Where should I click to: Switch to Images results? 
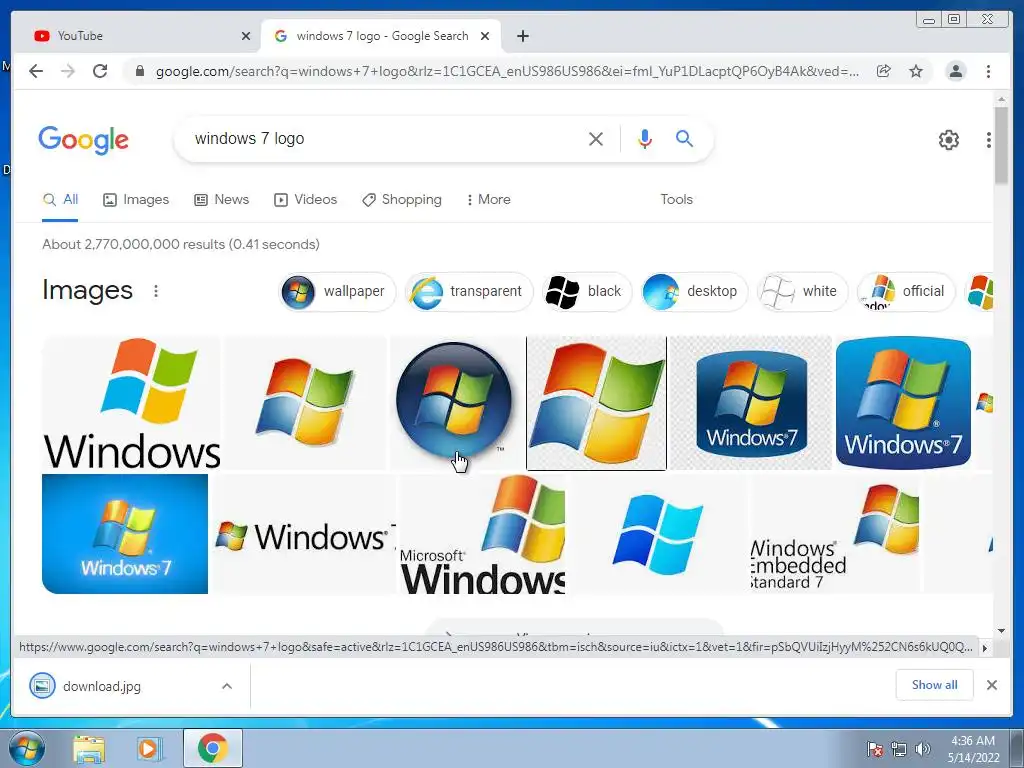136,200
